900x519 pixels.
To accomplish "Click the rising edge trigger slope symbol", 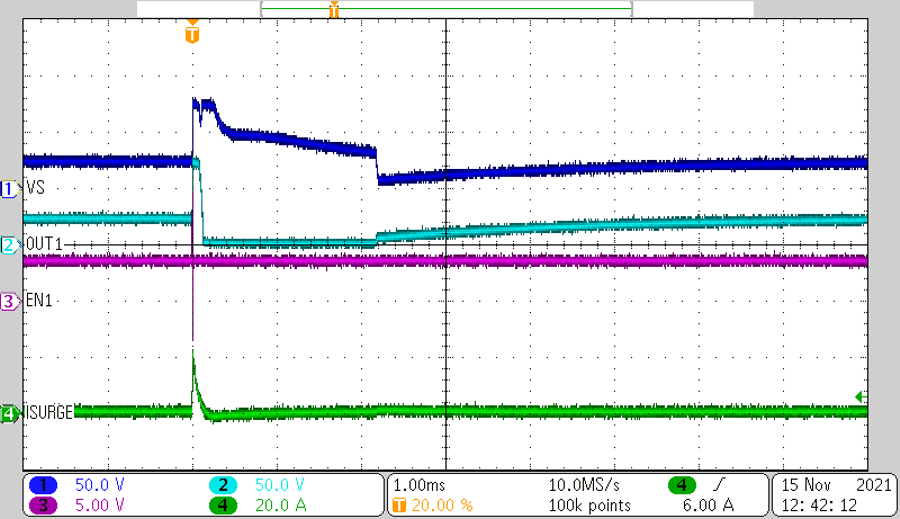I will tap(719, 486).
